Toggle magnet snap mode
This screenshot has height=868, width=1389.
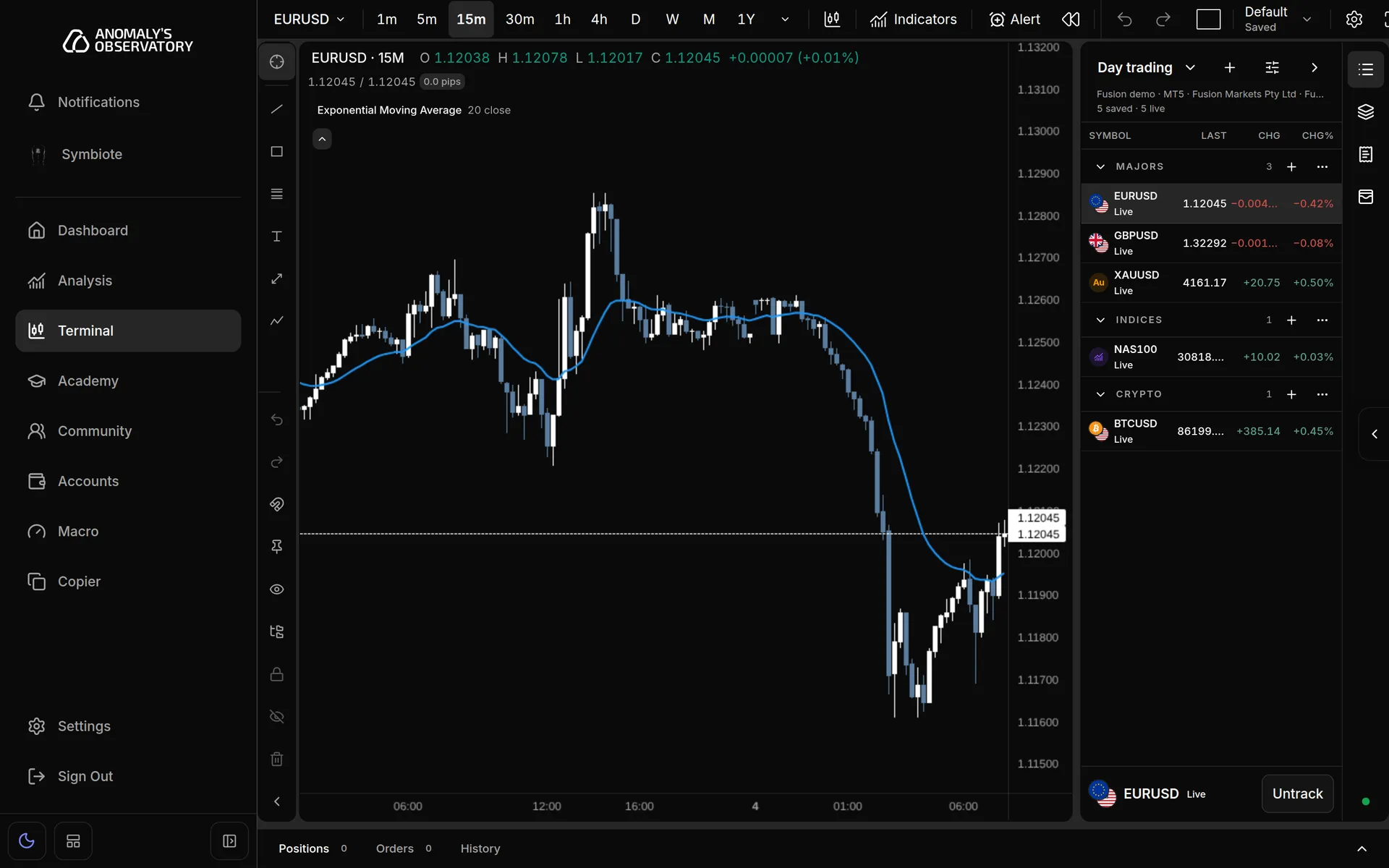(276, 504)
